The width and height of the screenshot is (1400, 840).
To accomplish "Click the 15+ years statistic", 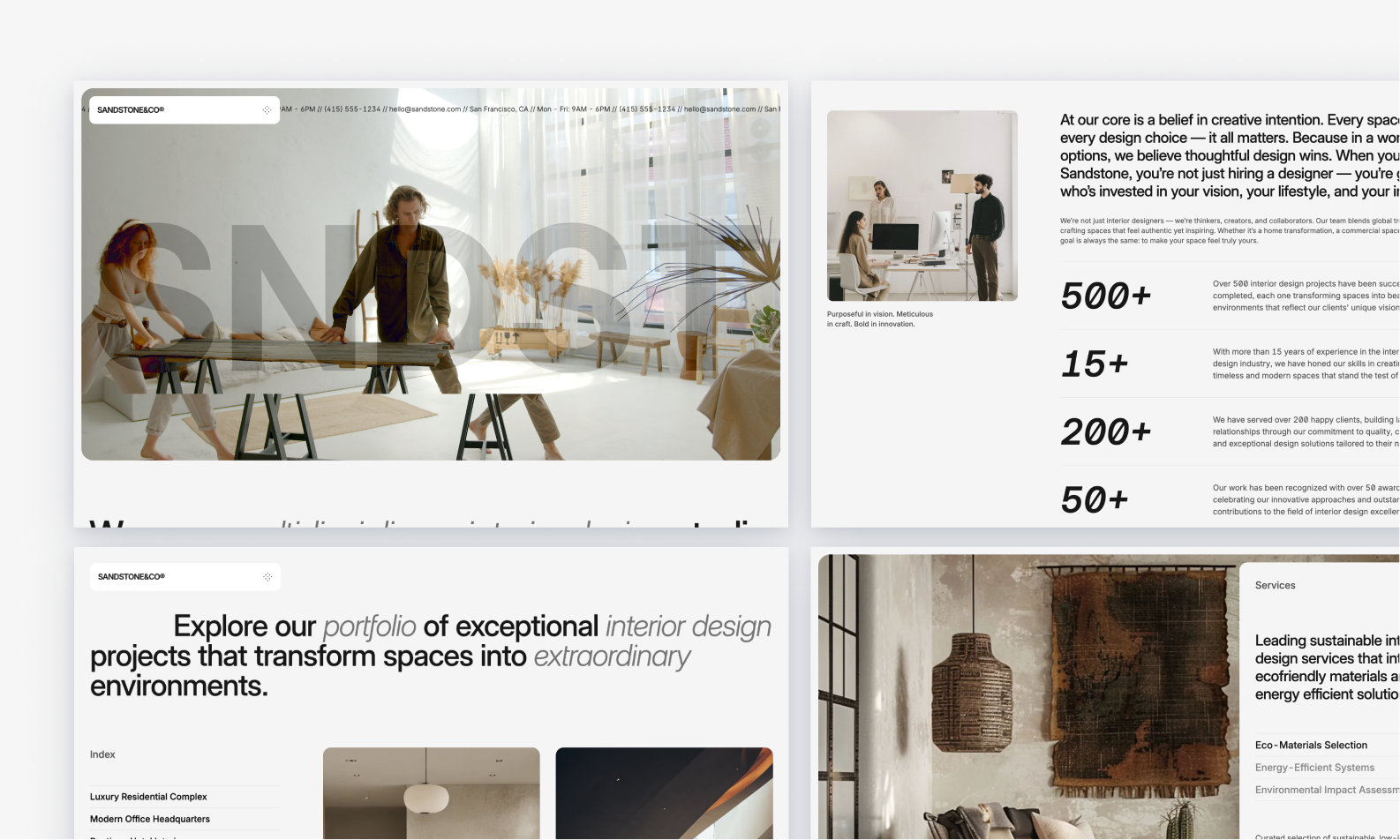I will pos(1094,364).
